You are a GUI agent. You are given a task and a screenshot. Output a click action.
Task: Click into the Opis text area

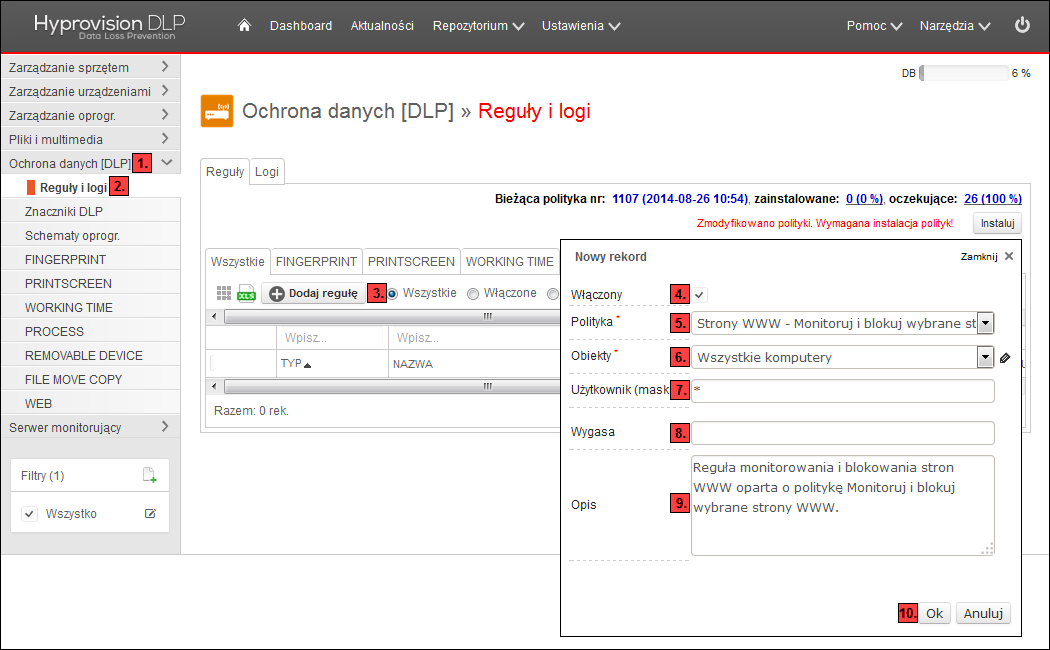[842, 505]
